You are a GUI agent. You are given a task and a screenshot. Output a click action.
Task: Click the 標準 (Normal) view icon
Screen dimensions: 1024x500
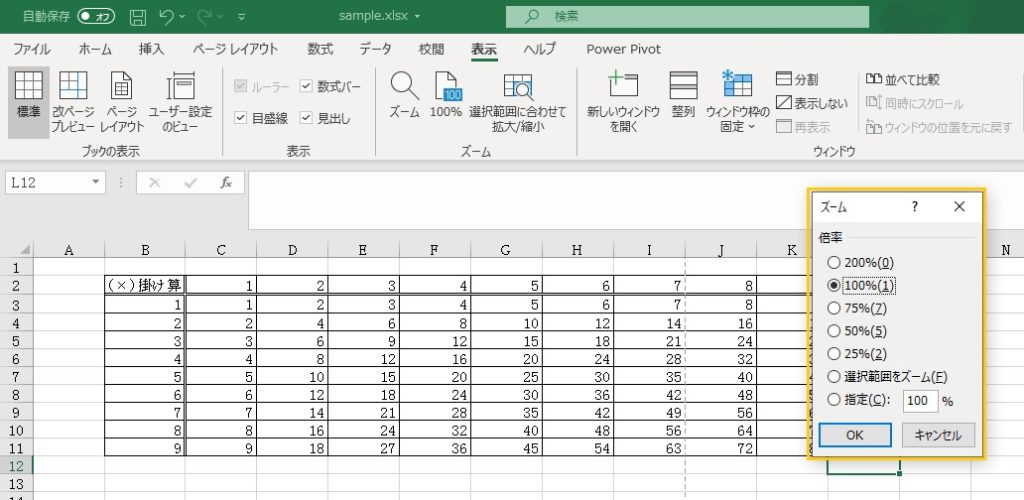[28, 86]
